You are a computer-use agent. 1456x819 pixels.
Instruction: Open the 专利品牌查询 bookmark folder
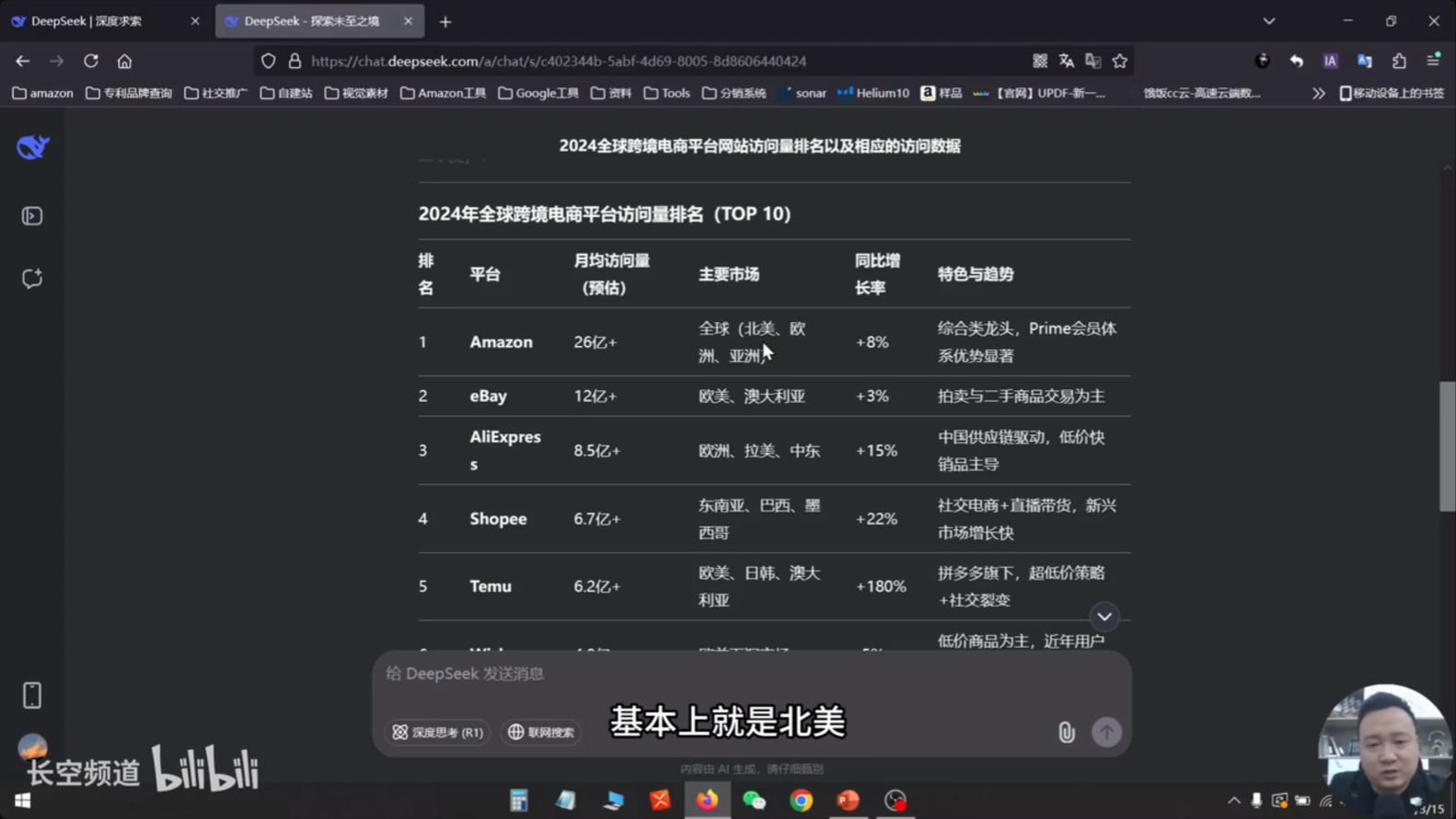tap(129, 93)
